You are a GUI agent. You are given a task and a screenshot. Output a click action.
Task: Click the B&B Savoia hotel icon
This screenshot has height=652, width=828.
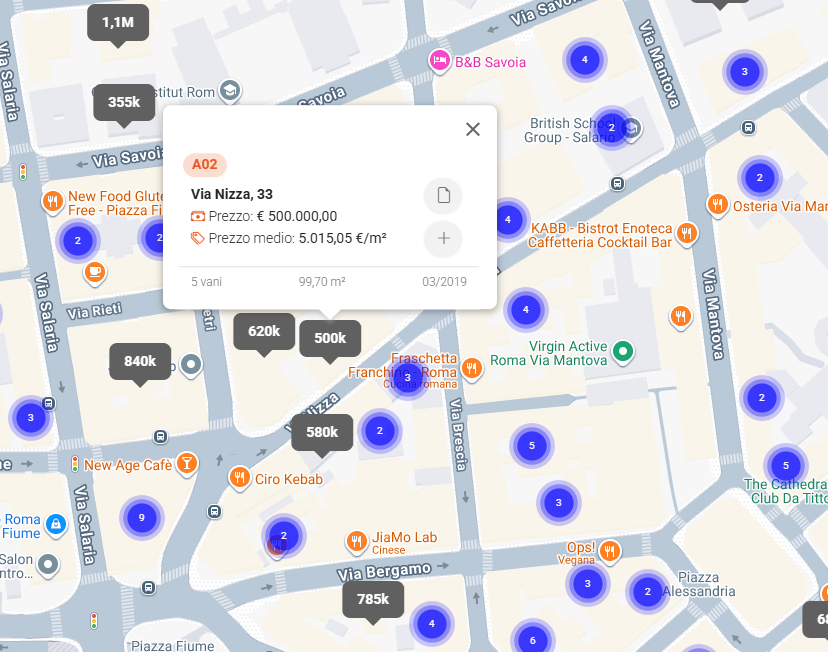pos(439,62)
